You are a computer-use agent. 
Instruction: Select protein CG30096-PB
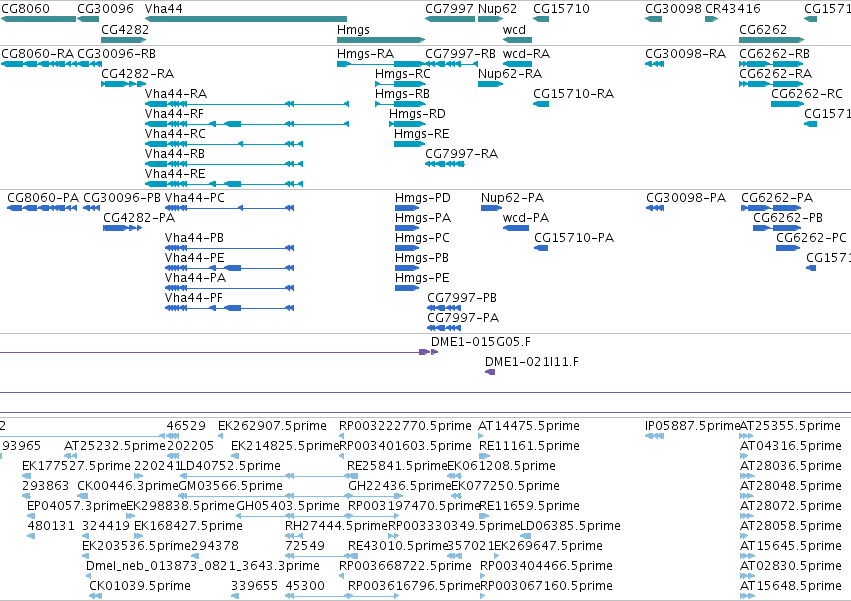coord(122,198)
